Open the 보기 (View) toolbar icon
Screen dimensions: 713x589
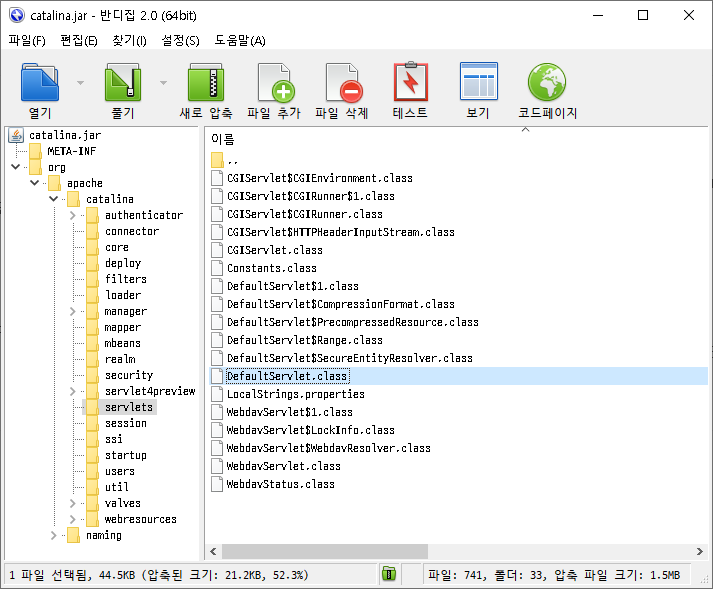pyautogui.click(x=479, y=81)
